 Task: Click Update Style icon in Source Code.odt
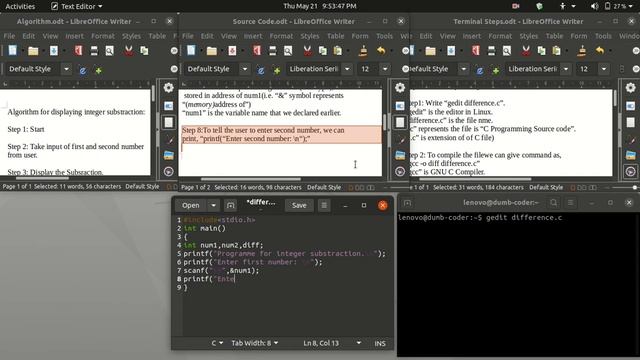(x=261, y=70)
